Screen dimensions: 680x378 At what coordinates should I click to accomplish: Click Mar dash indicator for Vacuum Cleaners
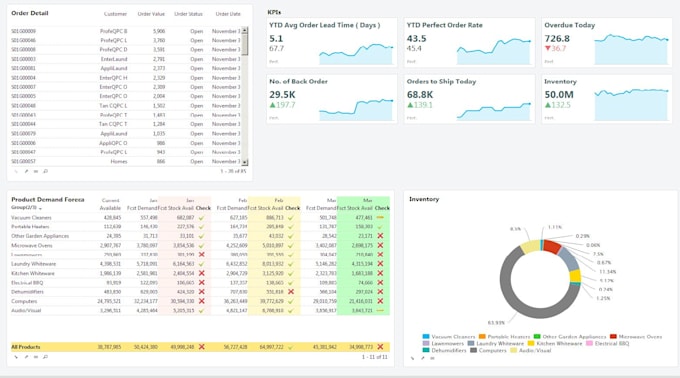pos(380,218)
